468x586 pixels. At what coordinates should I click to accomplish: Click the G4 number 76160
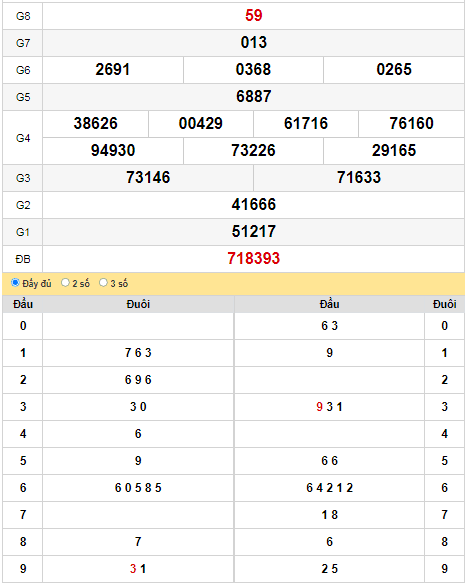click(x=411, y=123)
